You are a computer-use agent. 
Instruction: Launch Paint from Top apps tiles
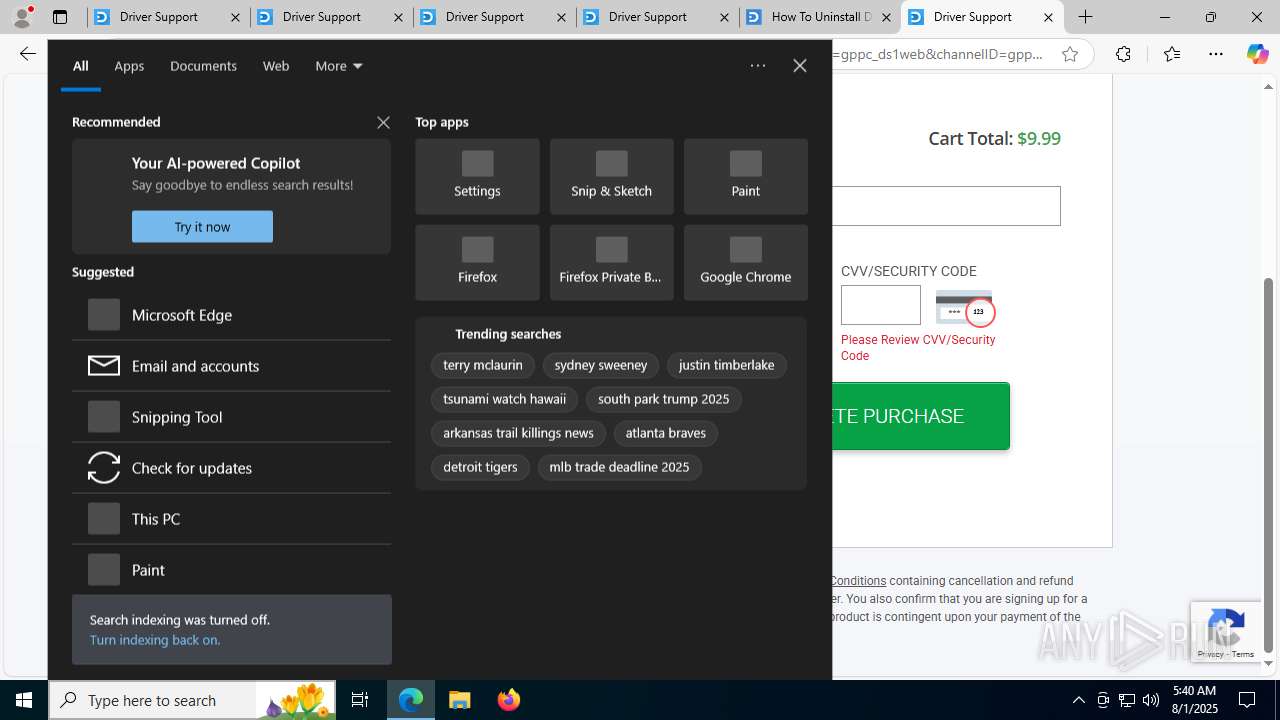(x=745, y=177)
